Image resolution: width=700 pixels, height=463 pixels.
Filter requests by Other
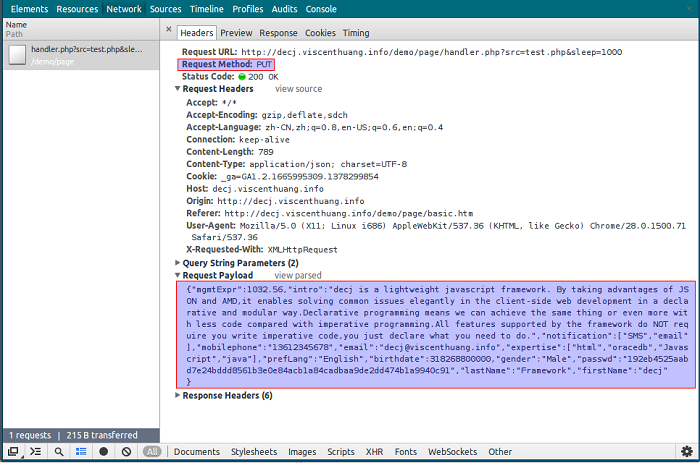(x=500, y=451)
